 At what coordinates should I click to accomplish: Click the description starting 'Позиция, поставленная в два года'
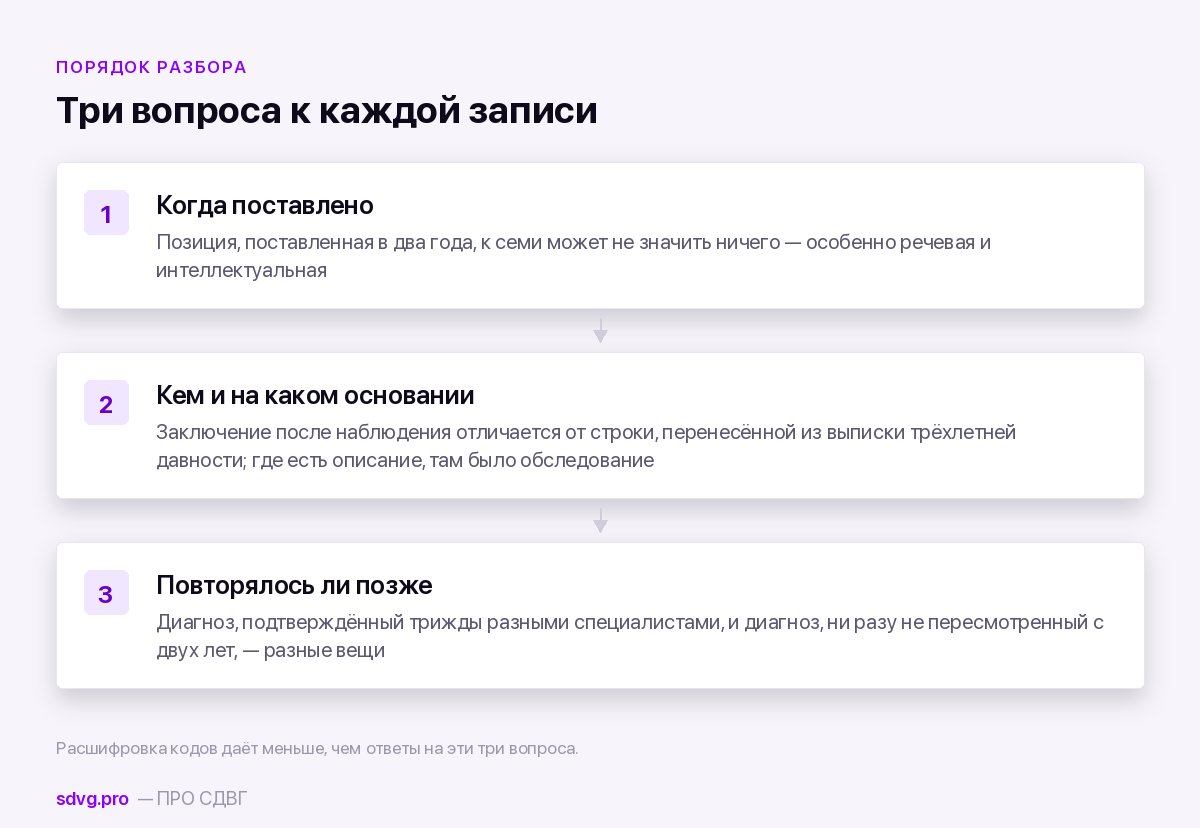pos(573,256)
